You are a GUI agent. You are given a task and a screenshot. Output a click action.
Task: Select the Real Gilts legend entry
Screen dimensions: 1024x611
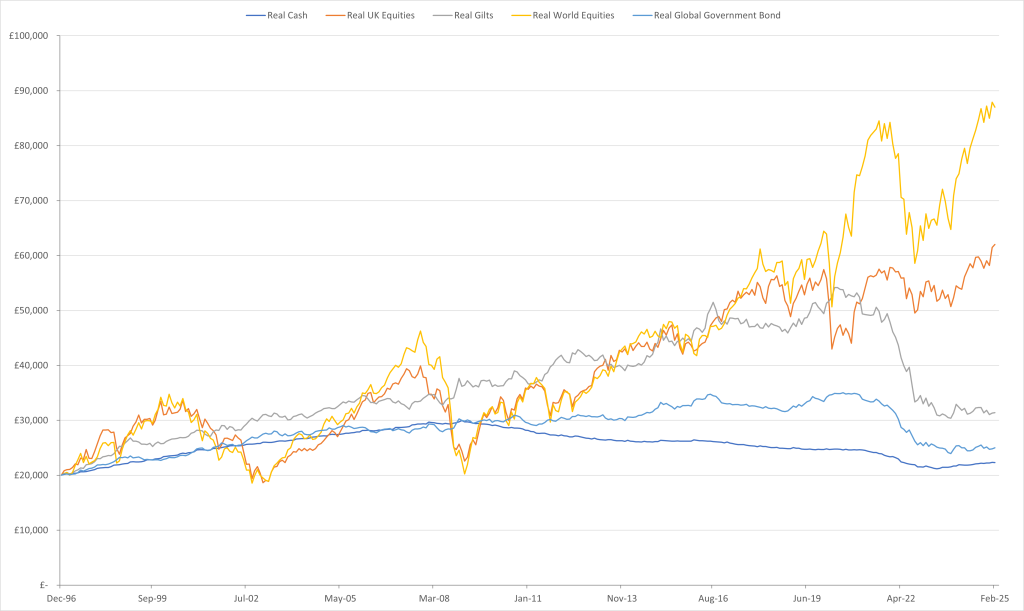[463, 15]
